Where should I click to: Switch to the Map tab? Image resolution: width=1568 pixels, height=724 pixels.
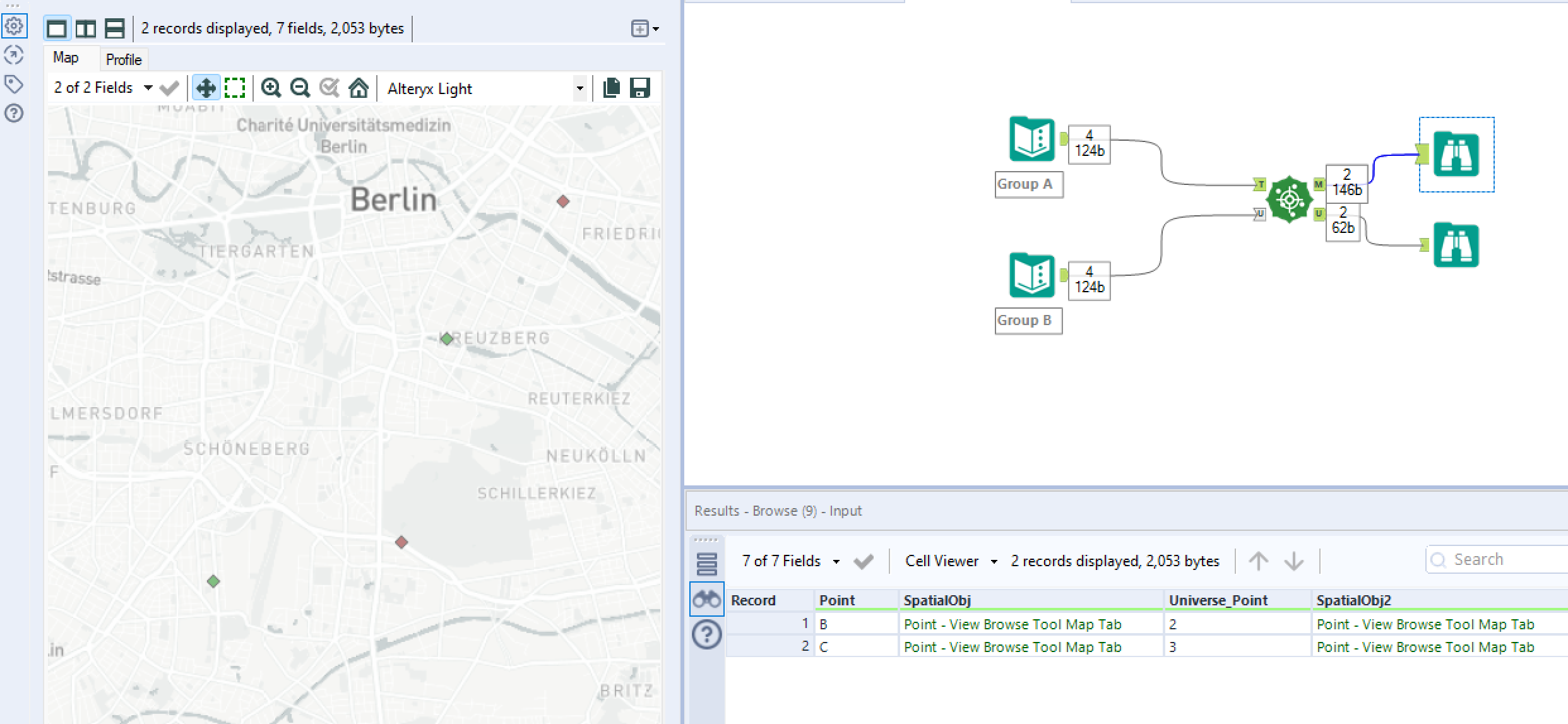66,58
